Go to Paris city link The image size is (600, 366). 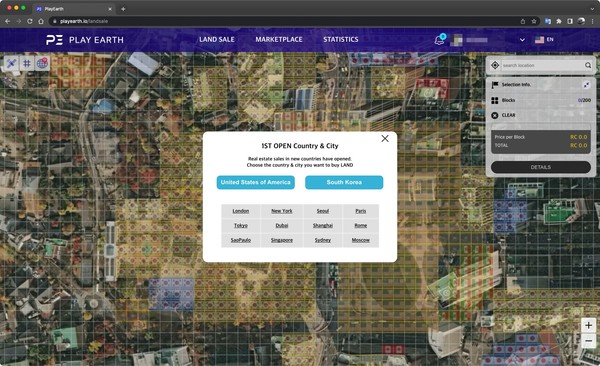360,211
